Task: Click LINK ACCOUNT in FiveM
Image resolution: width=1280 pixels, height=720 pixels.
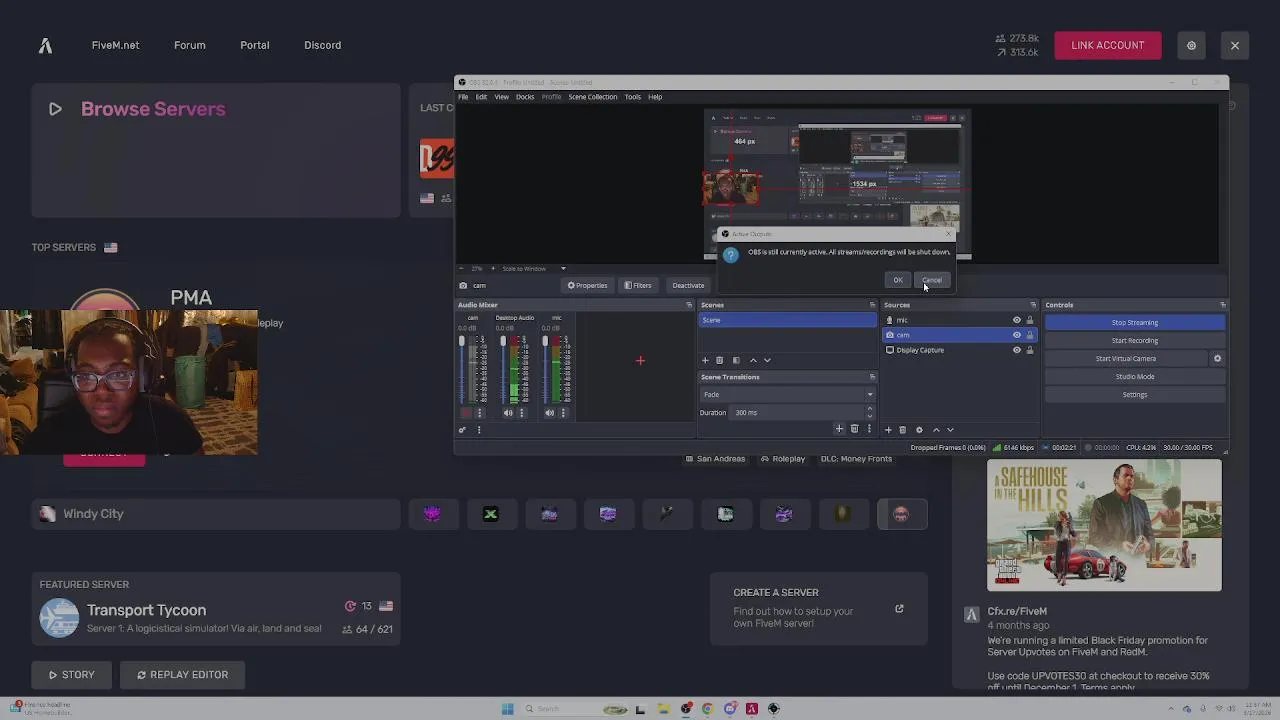Action: pos(1107,45)
